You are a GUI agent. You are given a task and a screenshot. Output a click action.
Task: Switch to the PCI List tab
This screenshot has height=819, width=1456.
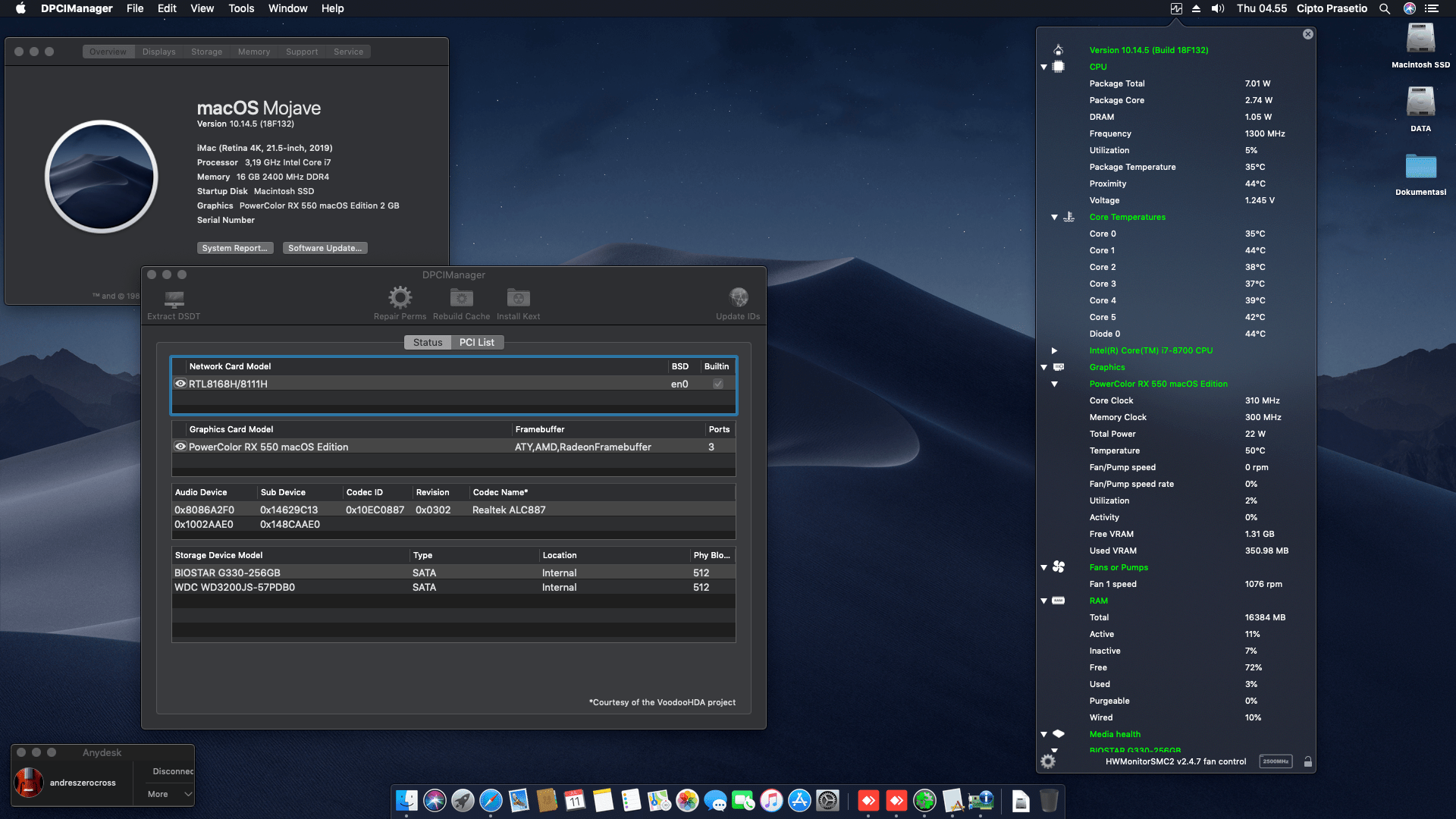(477, 342)
